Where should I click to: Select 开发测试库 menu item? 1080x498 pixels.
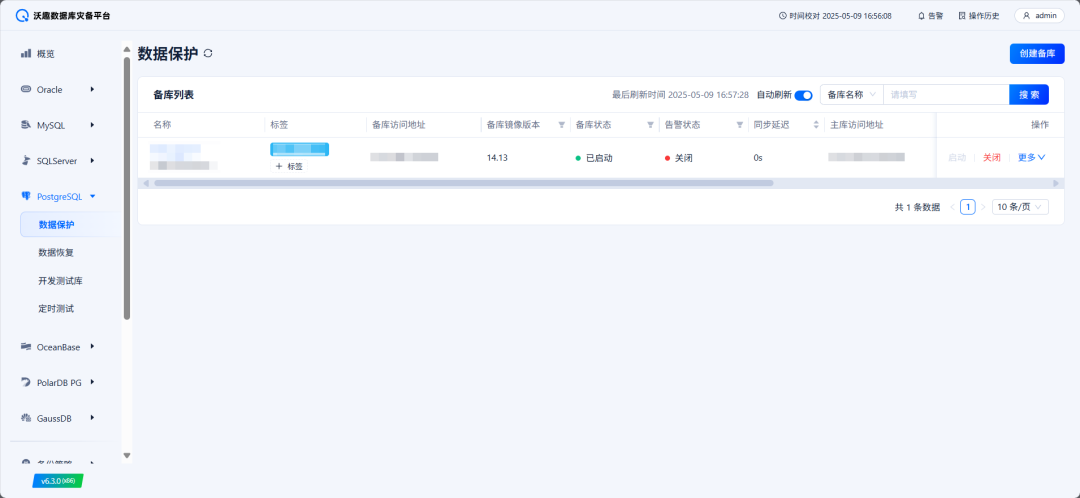click(61, 281)
